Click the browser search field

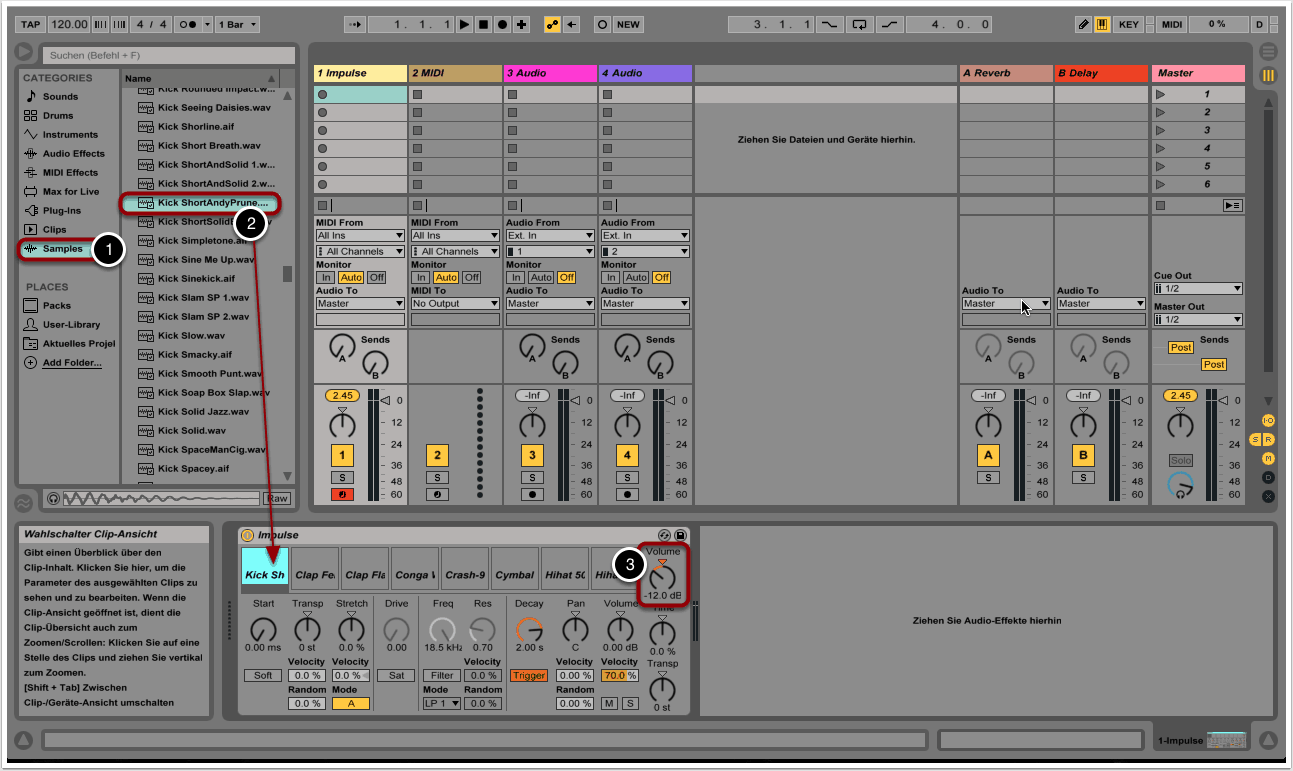point(167,56)
